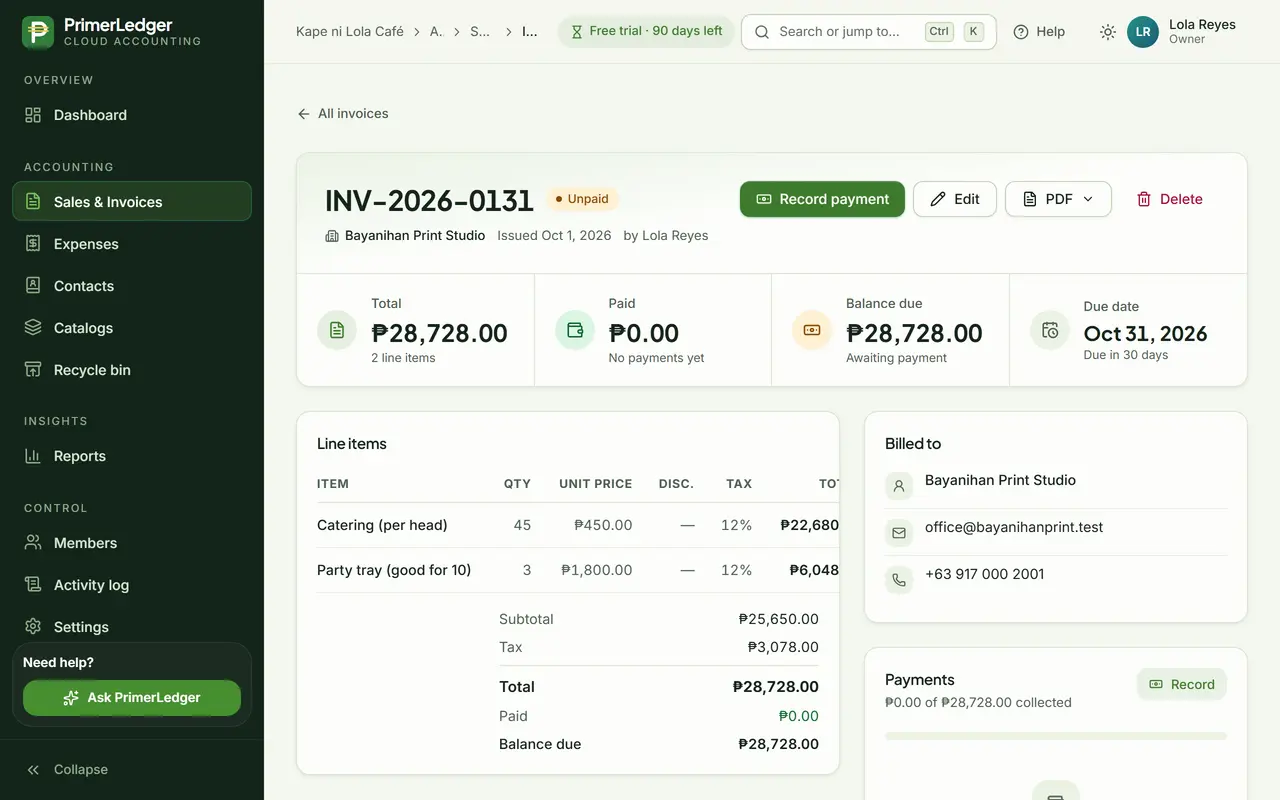
Task: Go to Contacts using the sidebar icon
Action: click(x=33, y=285)
